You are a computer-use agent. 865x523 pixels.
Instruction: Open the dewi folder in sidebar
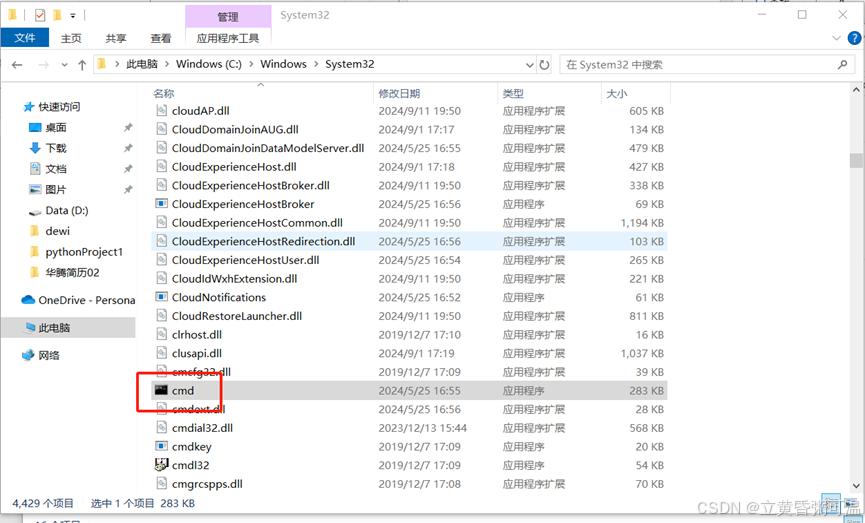(57, 231)
